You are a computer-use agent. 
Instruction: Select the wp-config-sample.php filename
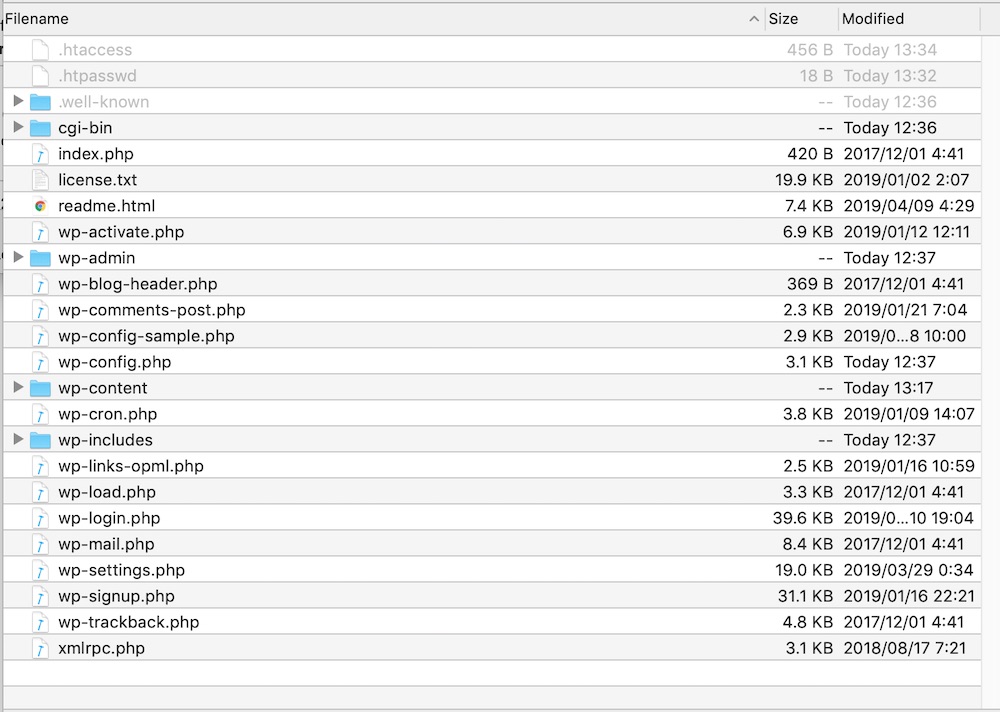[x=146, y=336]
